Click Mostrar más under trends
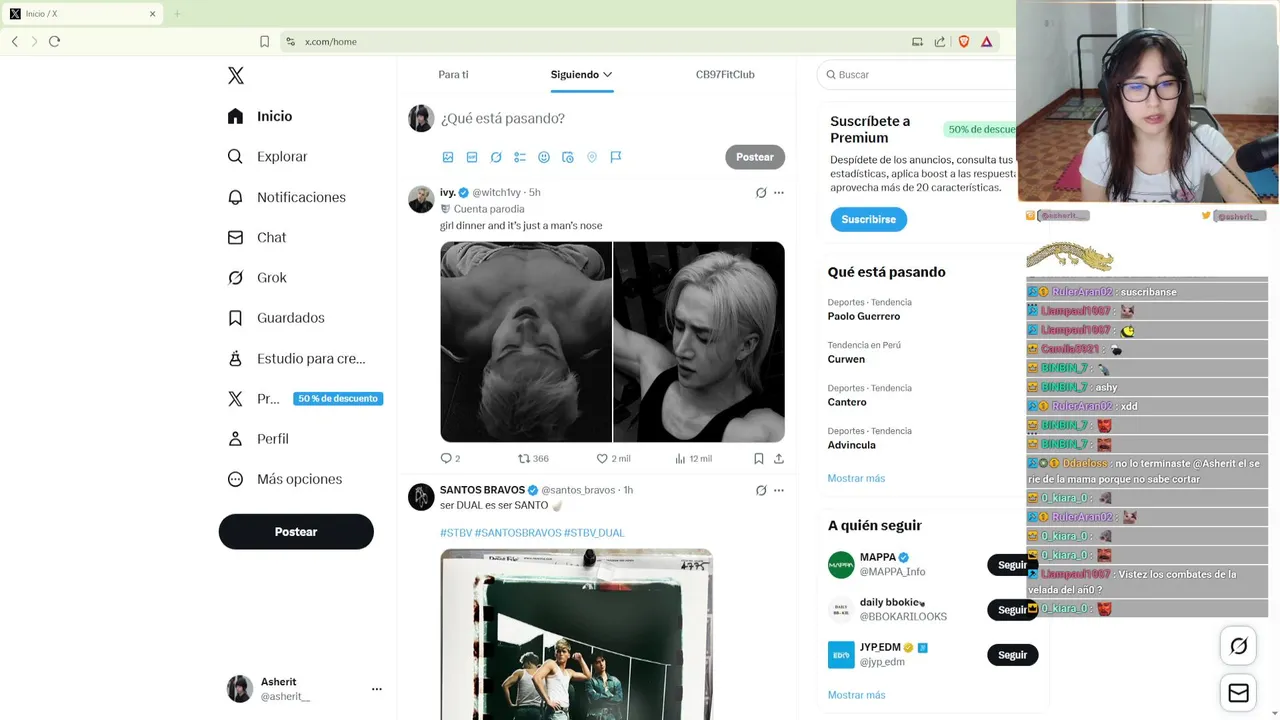Viewport: 1280px width, 720px height. (x=856, y=479)
